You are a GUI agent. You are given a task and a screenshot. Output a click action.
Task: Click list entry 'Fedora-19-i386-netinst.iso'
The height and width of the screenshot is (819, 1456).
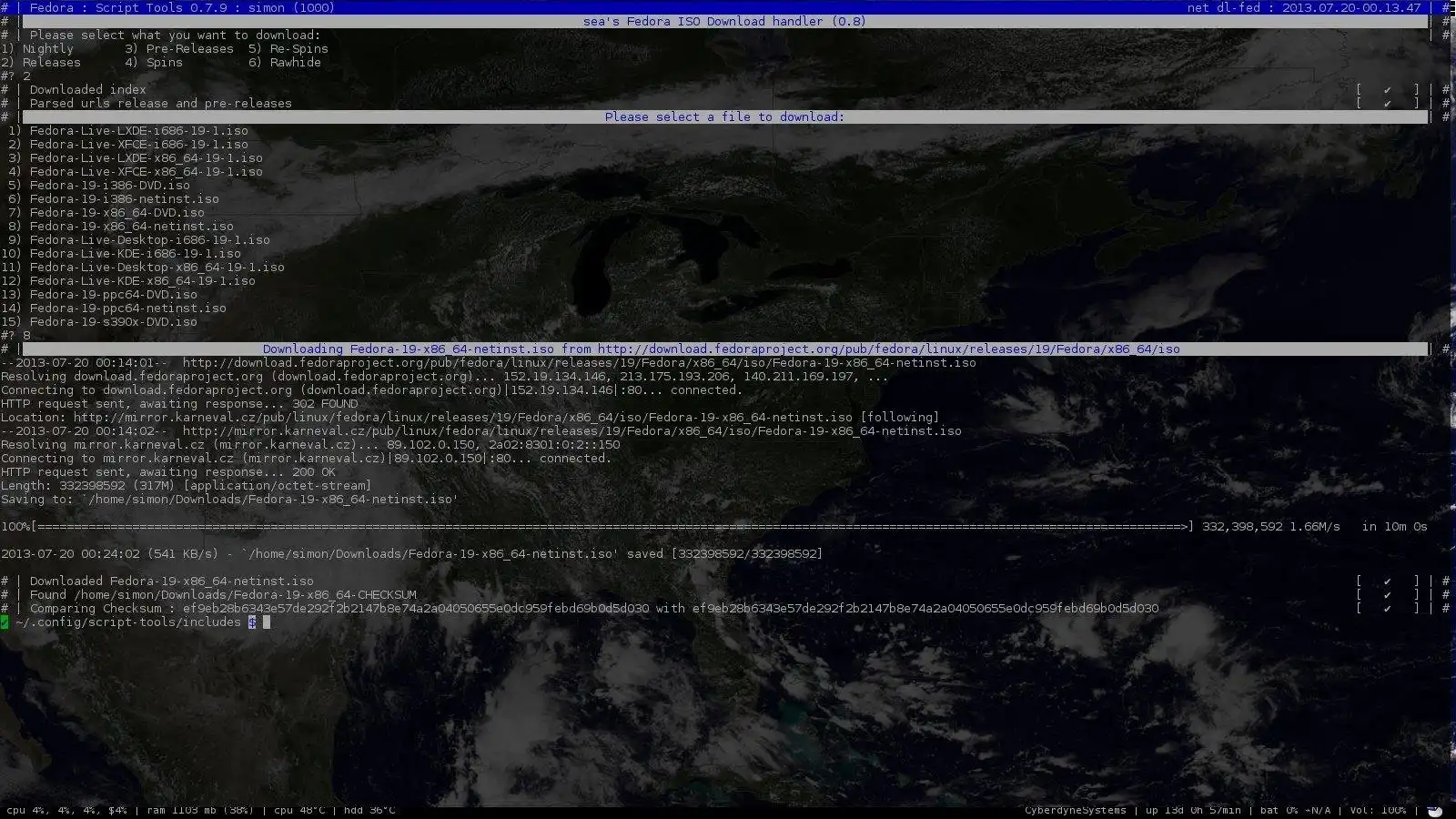point(125,199)
